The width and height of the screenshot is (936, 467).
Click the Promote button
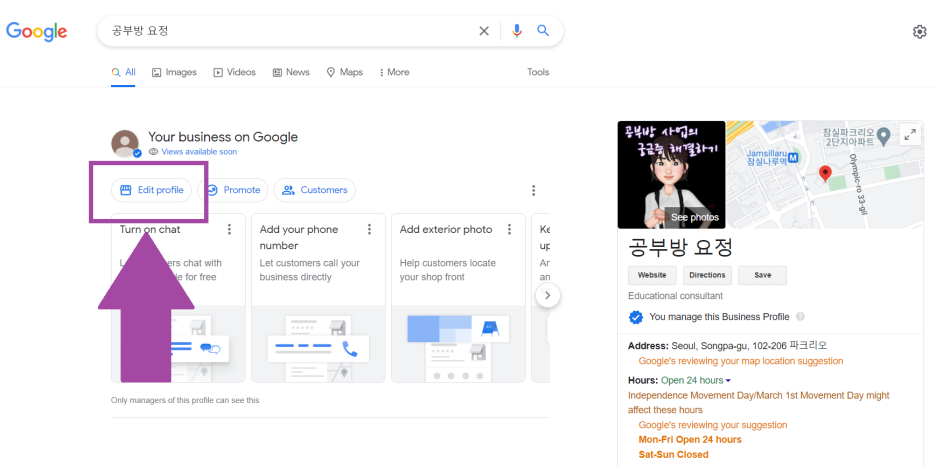tap(233, 190)
